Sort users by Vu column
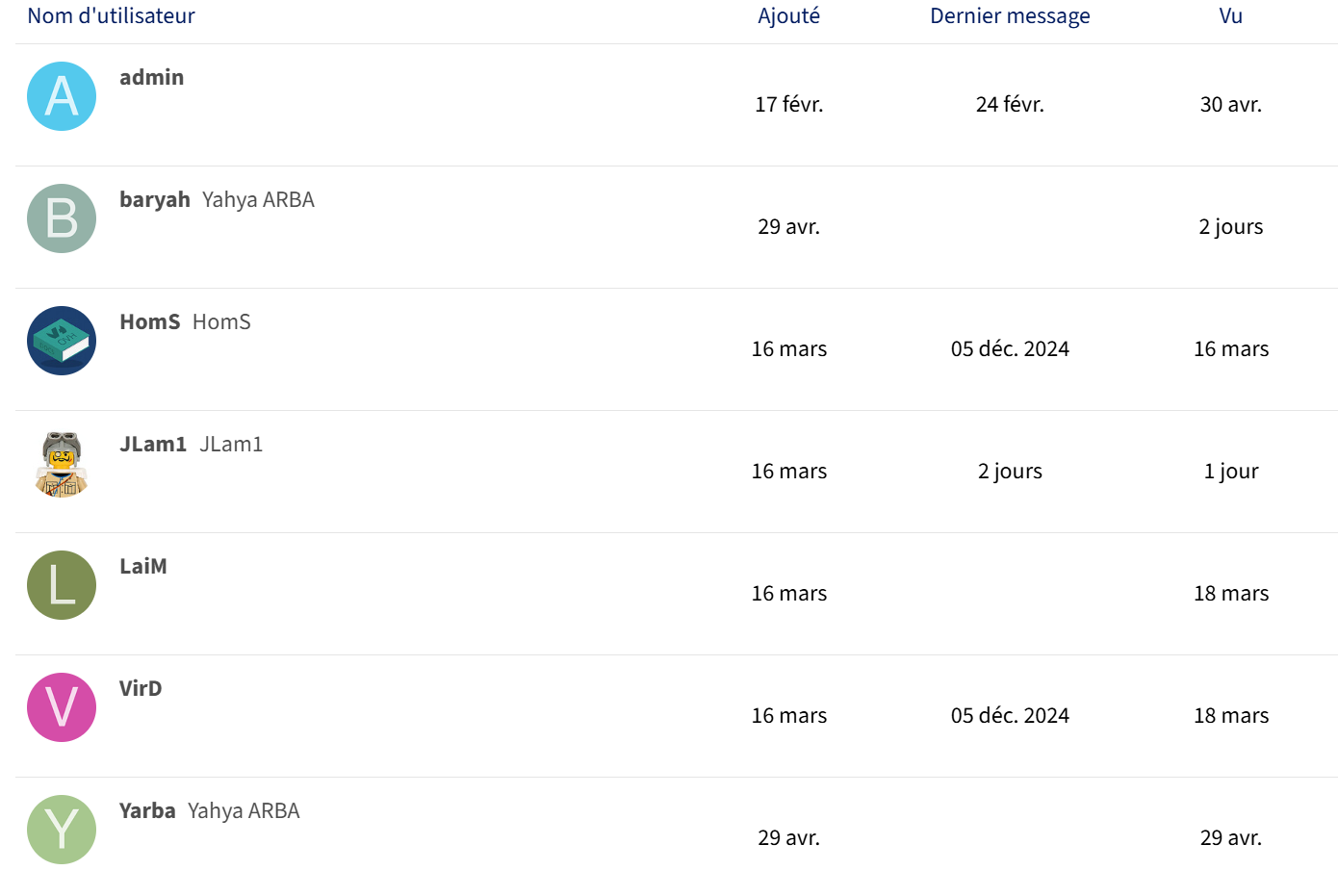 click(1231, 15)
